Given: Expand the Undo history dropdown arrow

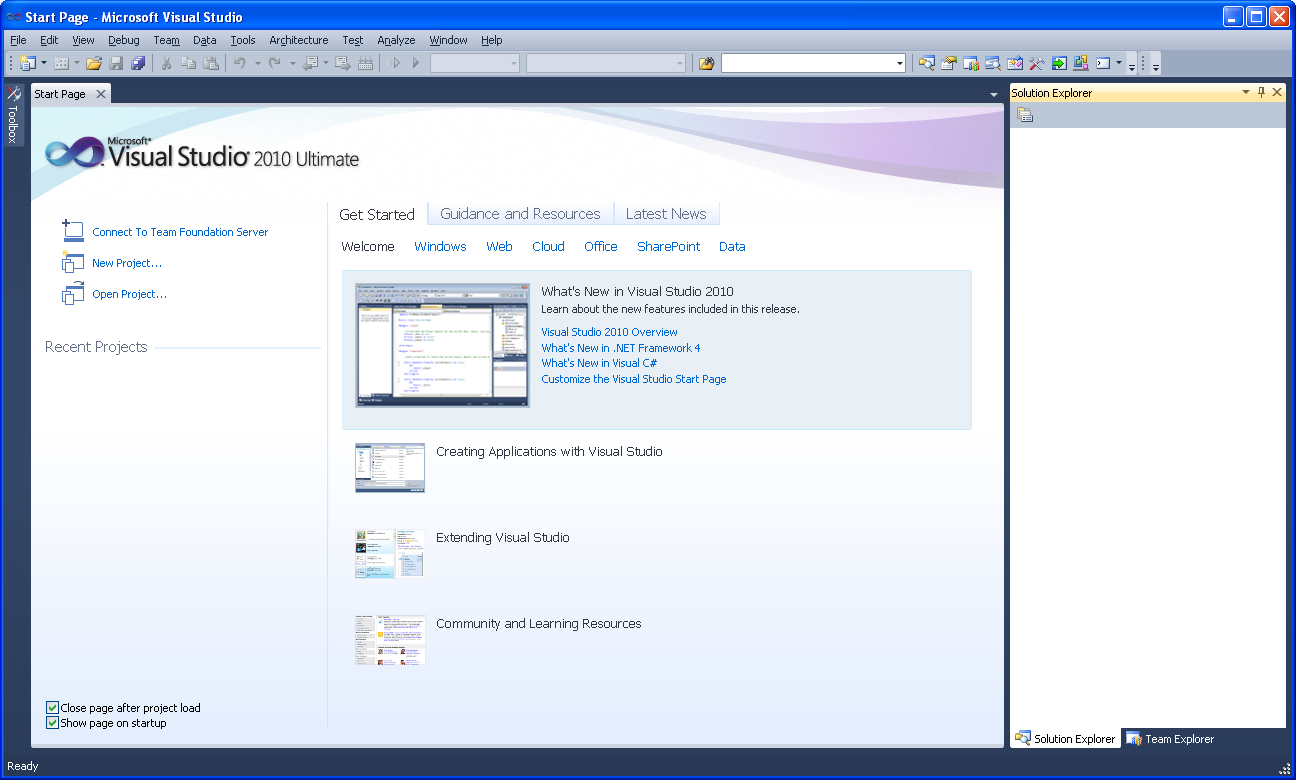Looking at the screenshot, I should tap(257, 63).
